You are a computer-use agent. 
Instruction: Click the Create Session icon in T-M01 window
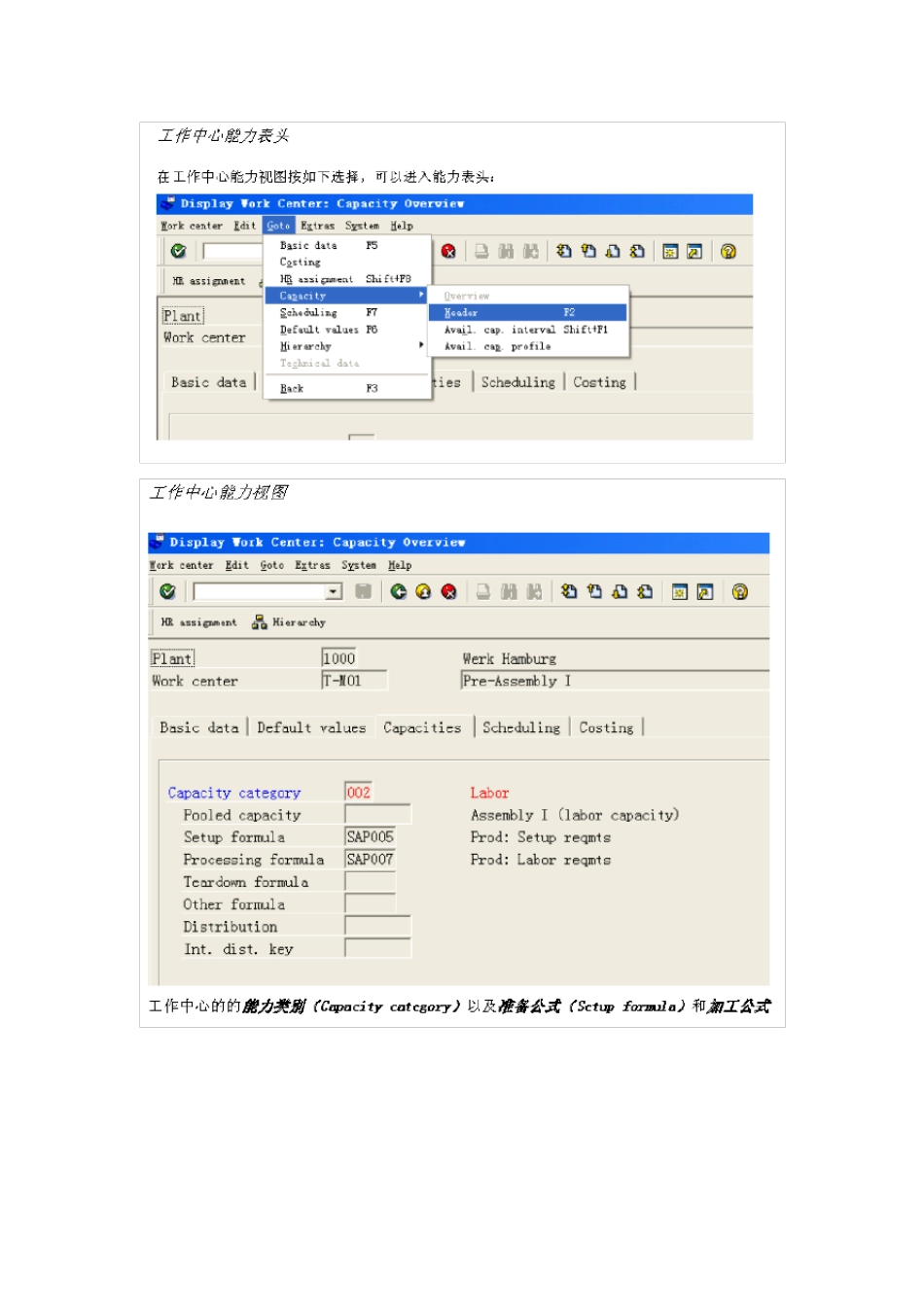(680, 591)
